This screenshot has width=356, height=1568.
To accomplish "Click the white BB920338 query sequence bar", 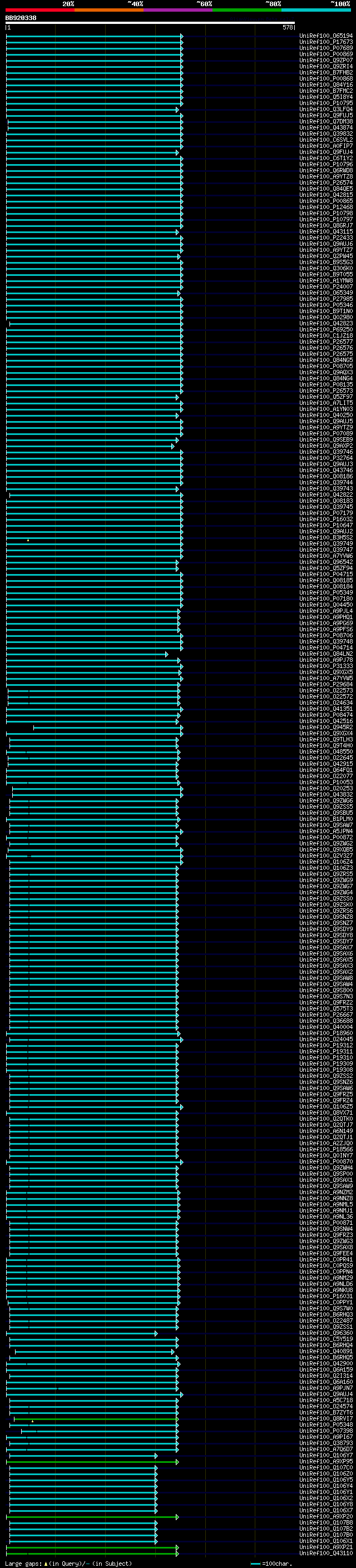I will pos(150,23).
